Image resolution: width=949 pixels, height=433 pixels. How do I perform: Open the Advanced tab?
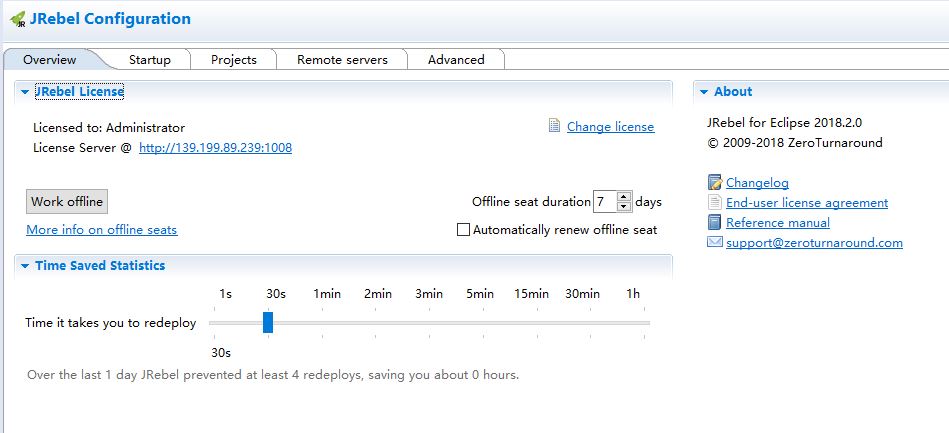pyautogui.click(x=456, y=59)
